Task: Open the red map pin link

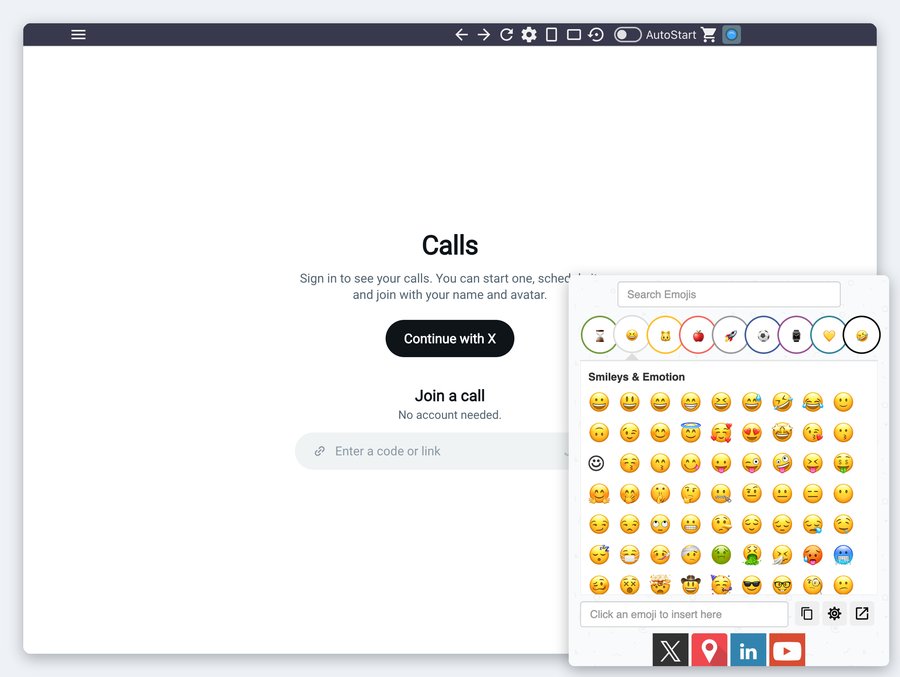Action: 709,651
